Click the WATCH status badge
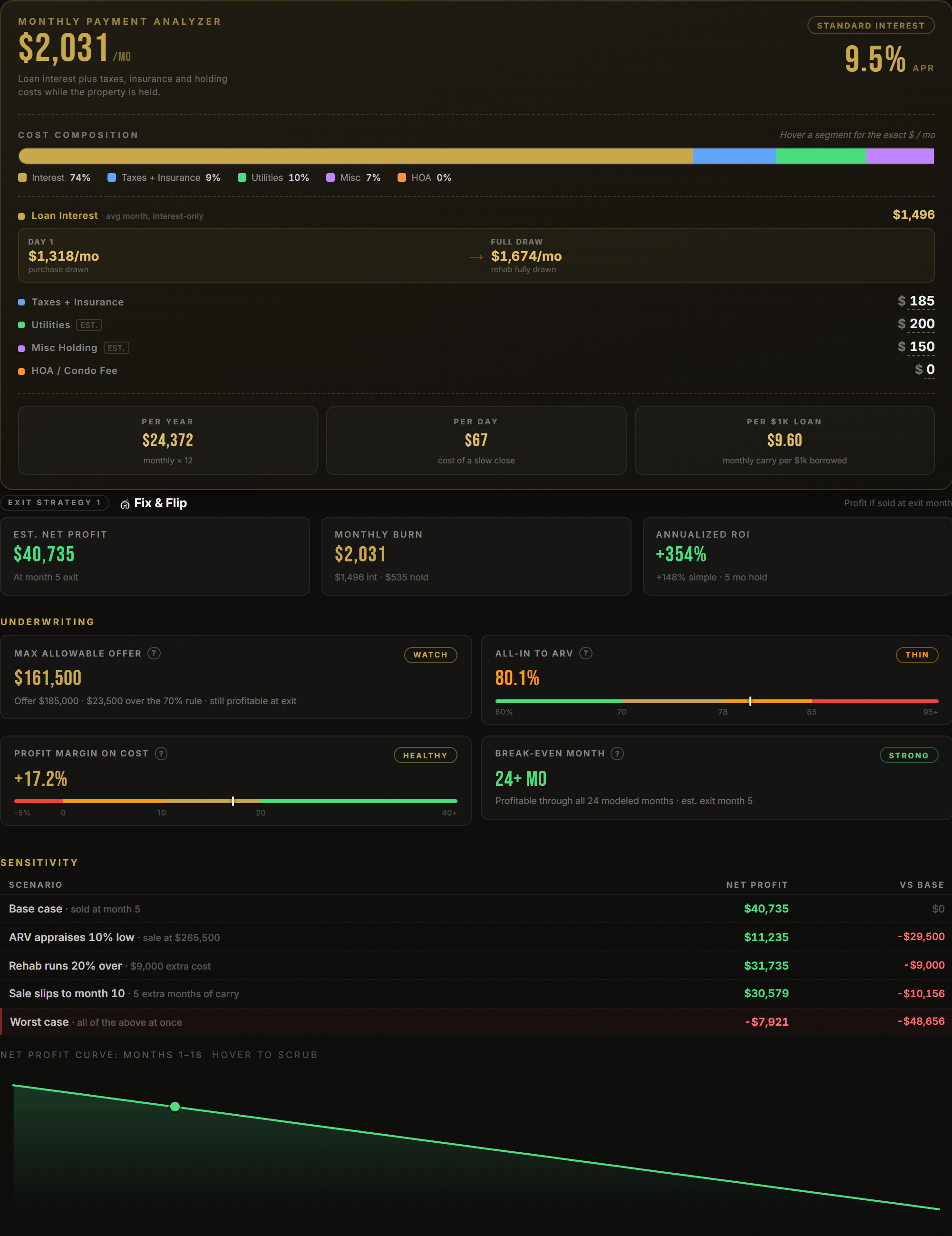The image size is (952, 1236). pos(430,655)
